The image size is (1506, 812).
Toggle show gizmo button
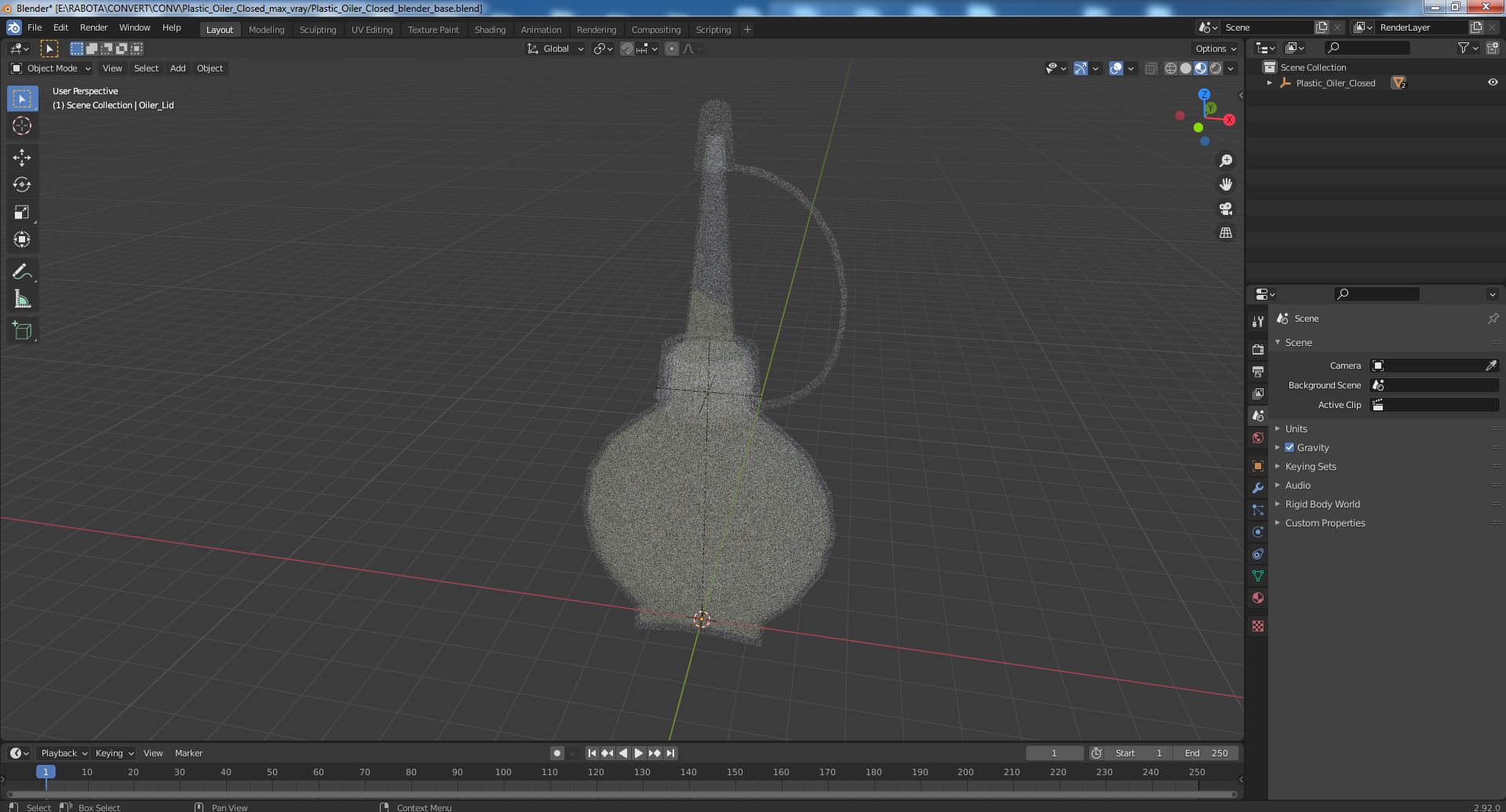click(x=1081, y=68)
